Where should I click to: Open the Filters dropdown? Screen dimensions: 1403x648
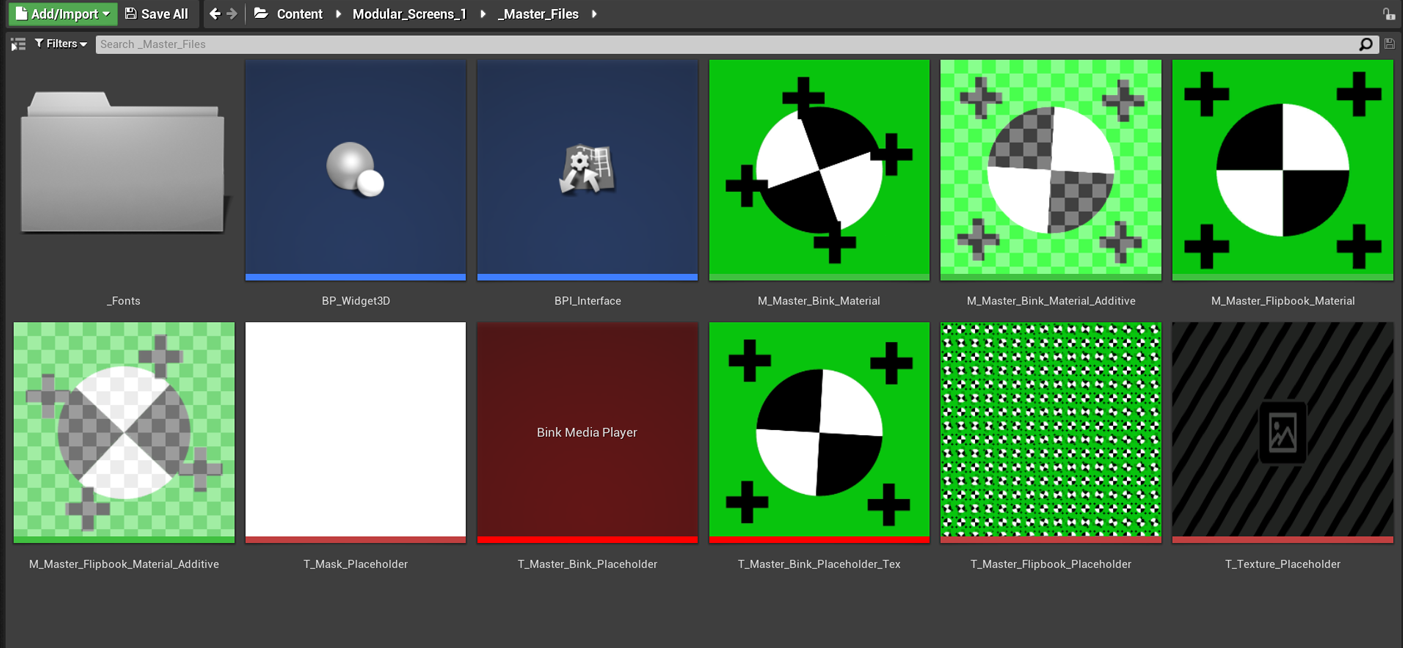click(x=61, y=44)
